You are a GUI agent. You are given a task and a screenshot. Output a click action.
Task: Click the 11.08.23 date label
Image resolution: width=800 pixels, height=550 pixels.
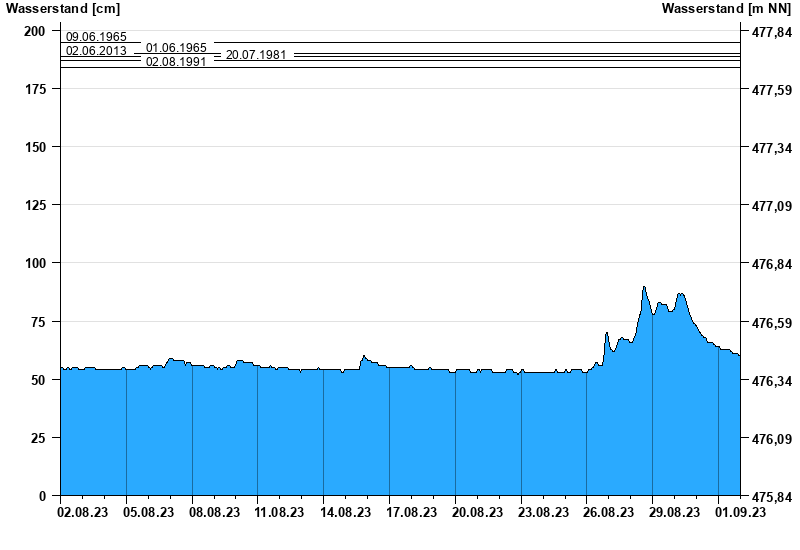pyautogui.click(x=279, y=512)
